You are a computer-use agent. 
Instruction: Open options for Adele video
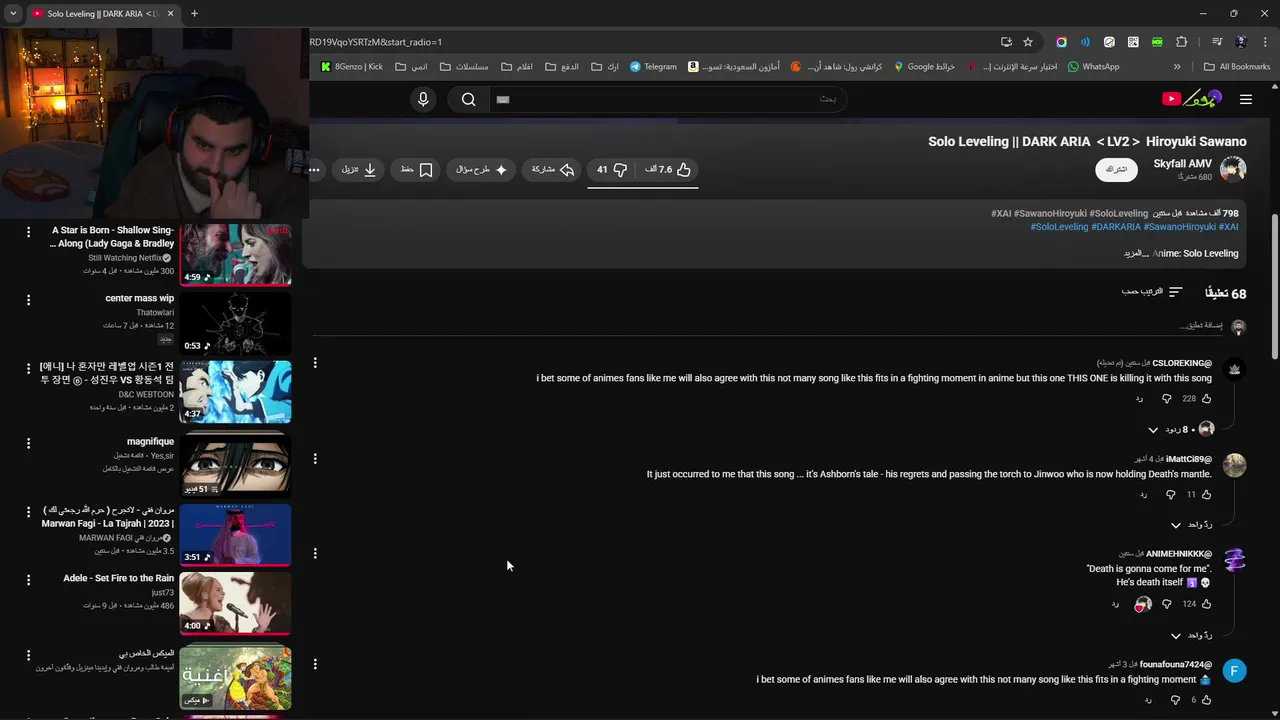point(28,580)
